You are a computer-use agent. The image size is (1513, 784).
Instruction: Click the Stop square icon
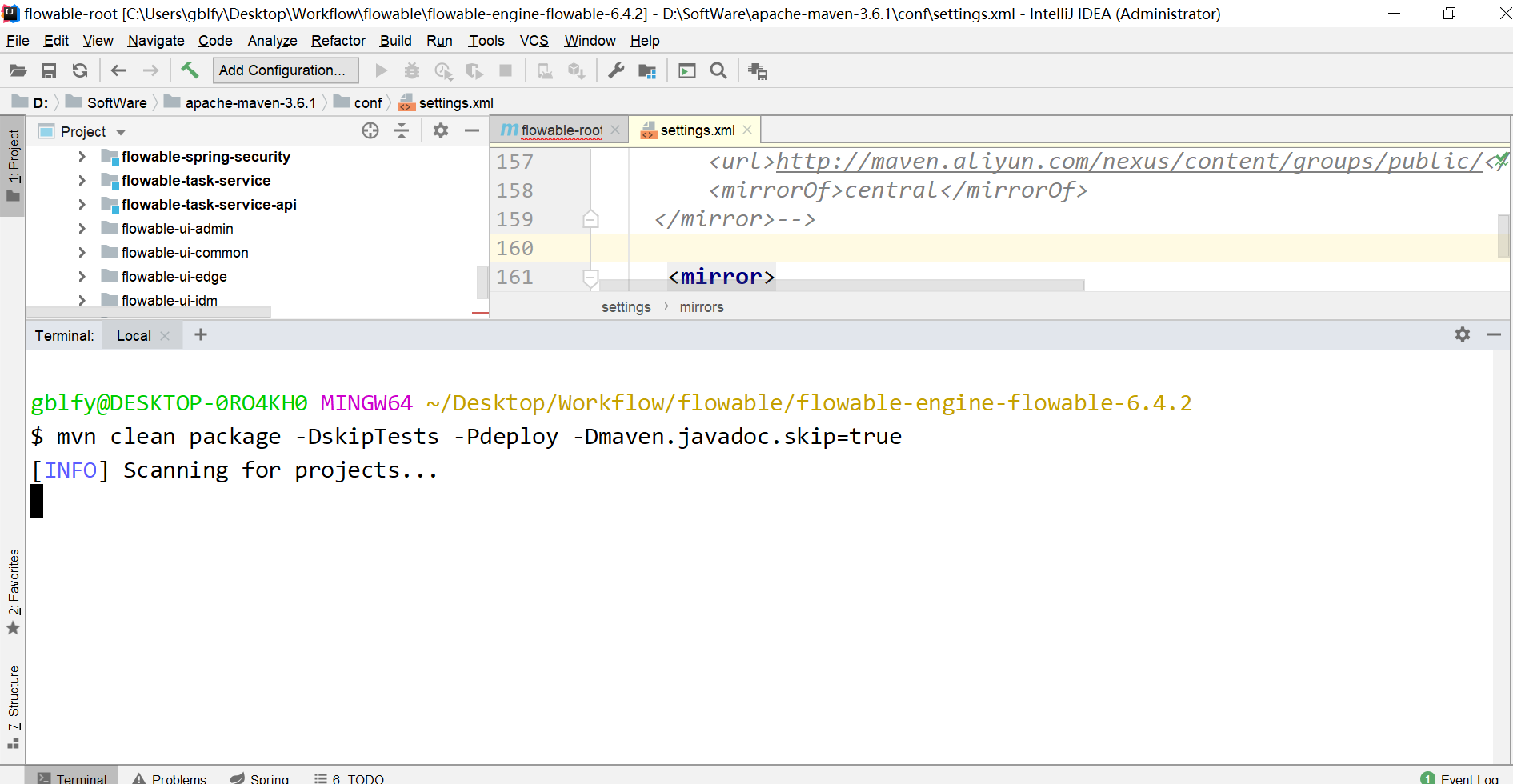click(506, 70)
